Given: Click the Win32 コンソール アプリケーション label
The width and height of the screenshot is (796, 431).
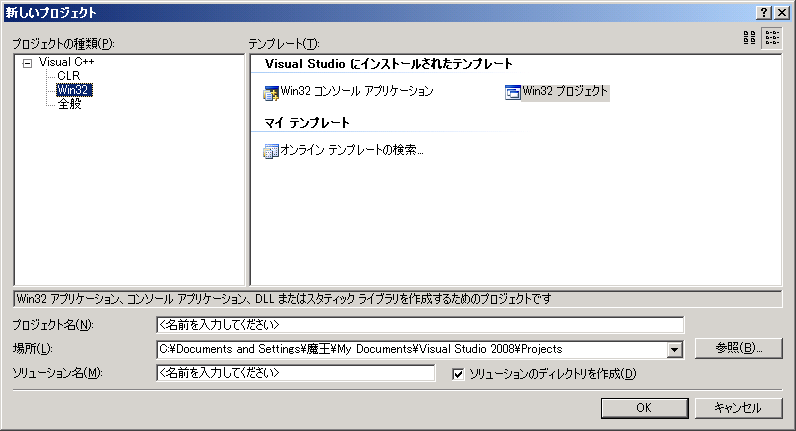Looking at the screenshot, I should click(357, 91).
